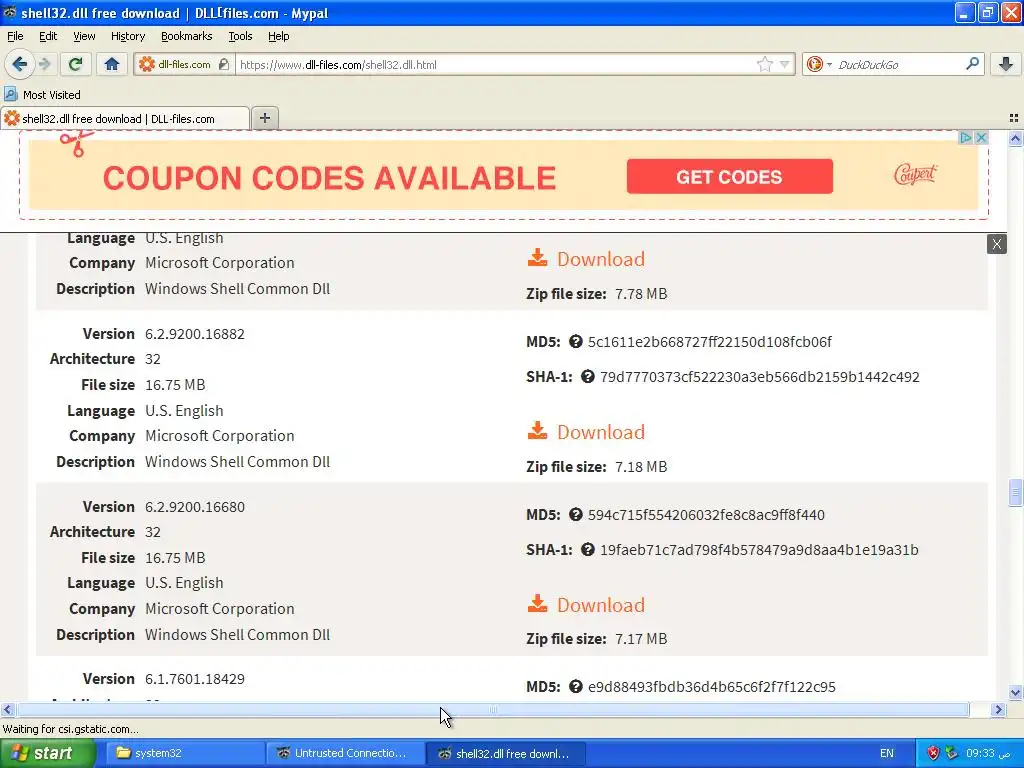Bookmark this page with the star icon

pos(764,64)
